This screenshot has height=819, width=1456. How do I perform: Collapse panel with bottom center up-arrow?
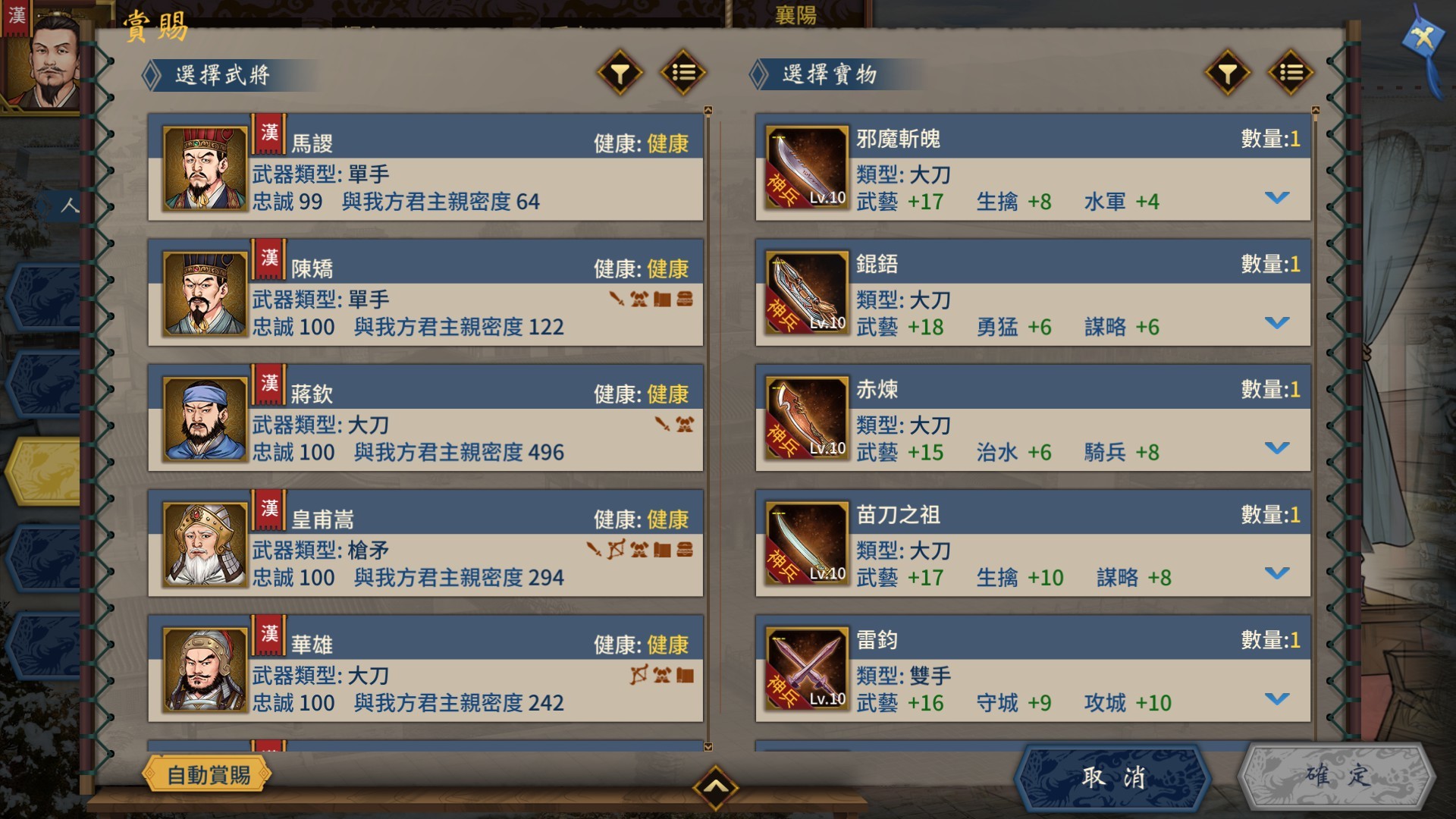point(715,787)
